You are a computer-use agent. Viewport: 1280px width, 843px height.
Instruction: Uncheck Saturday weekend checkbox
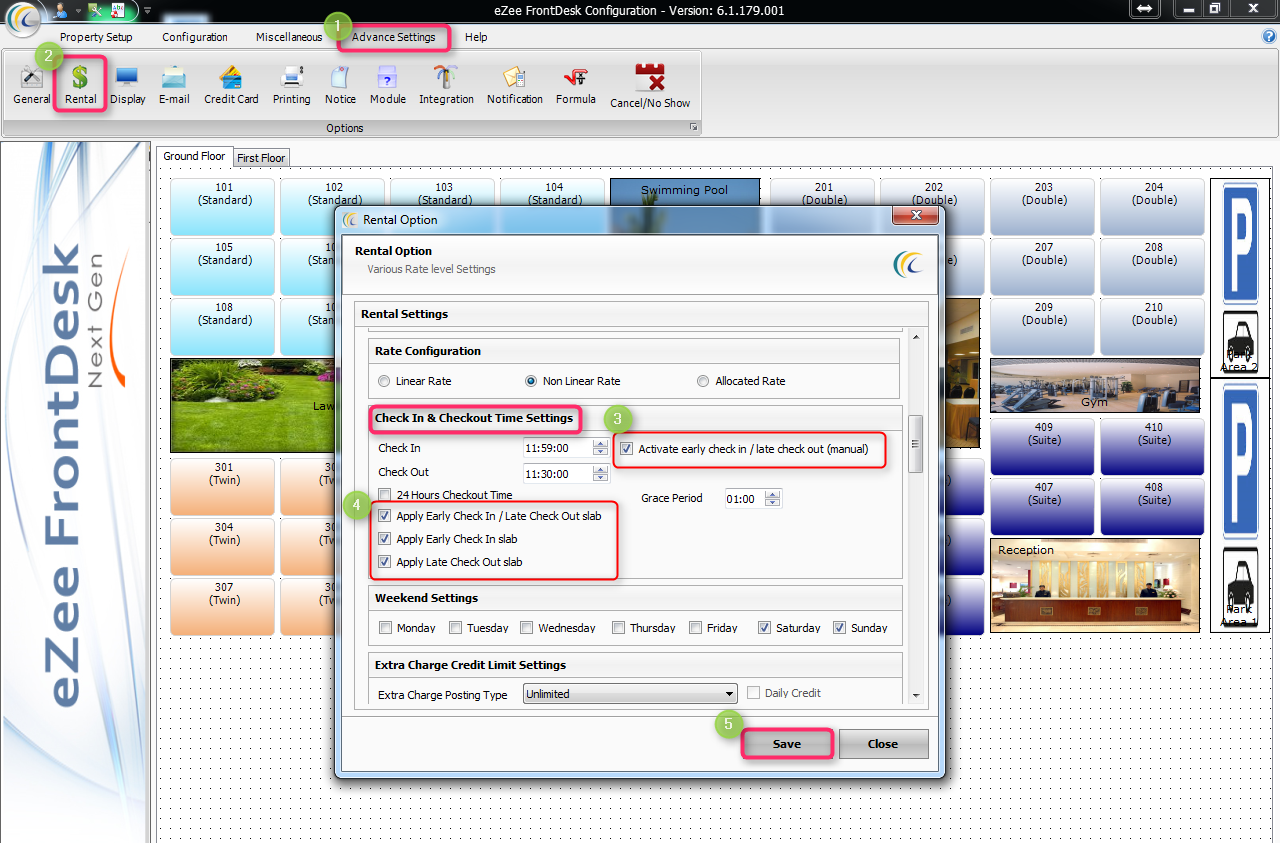point(764,628)
